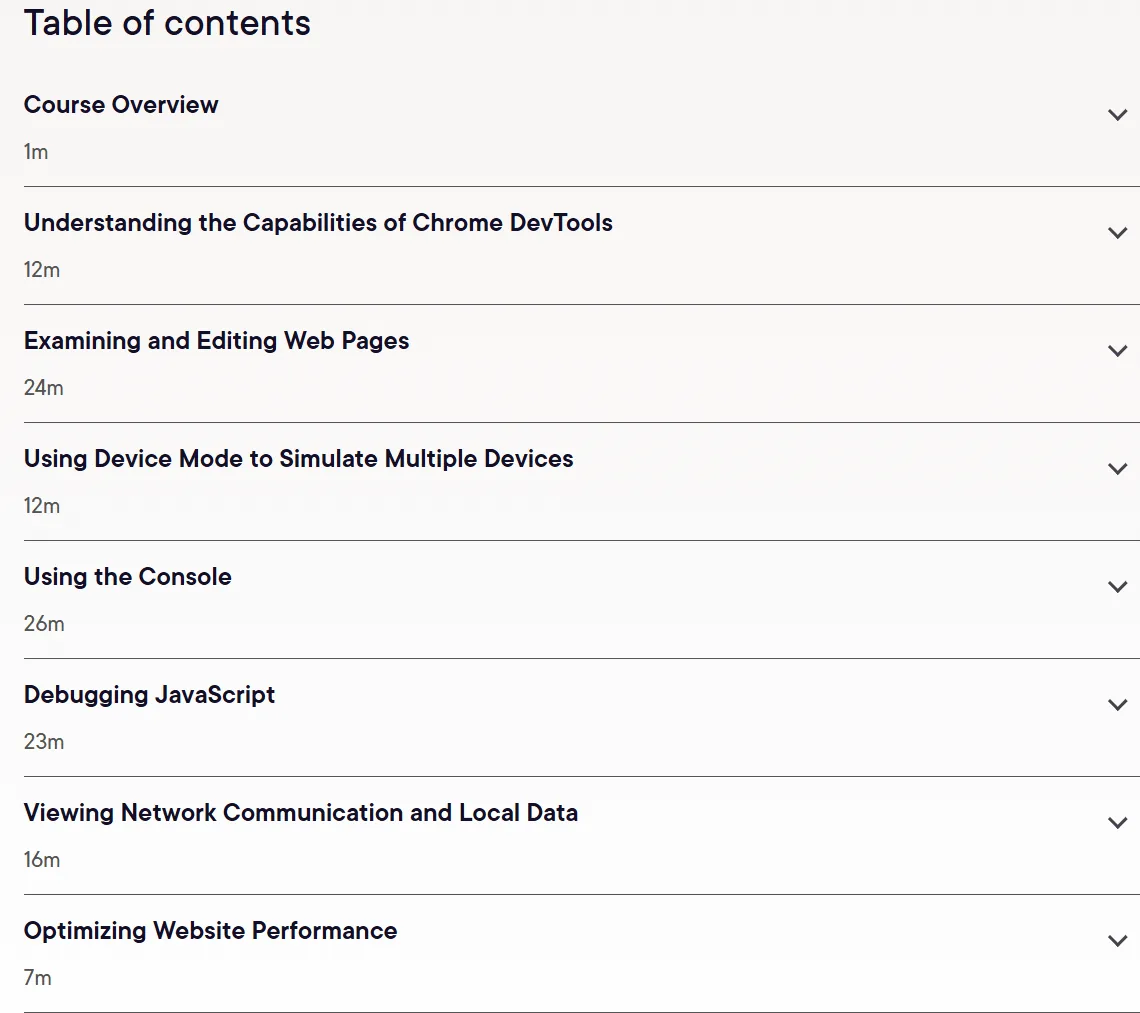The width and height of the screenshot is (1140, 1013).
Task: Expand chevron for Viewing Network Communication and Local Data
Action: point(1117,822)
